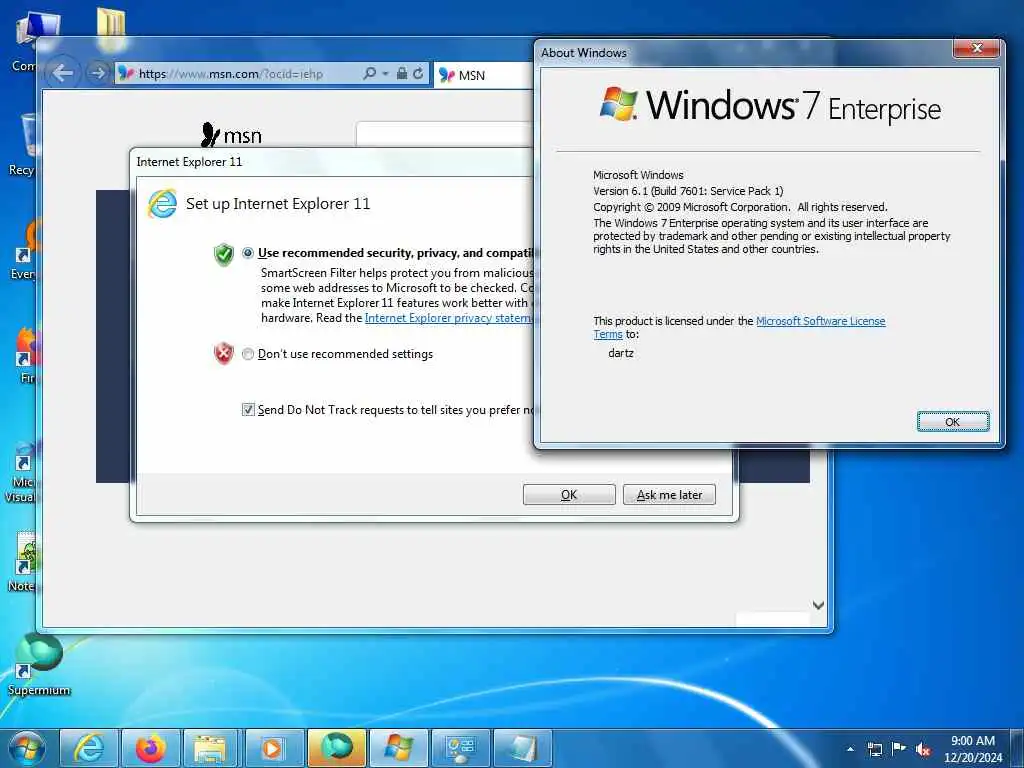Click OK in the IE setup dialog

[569, 494]
